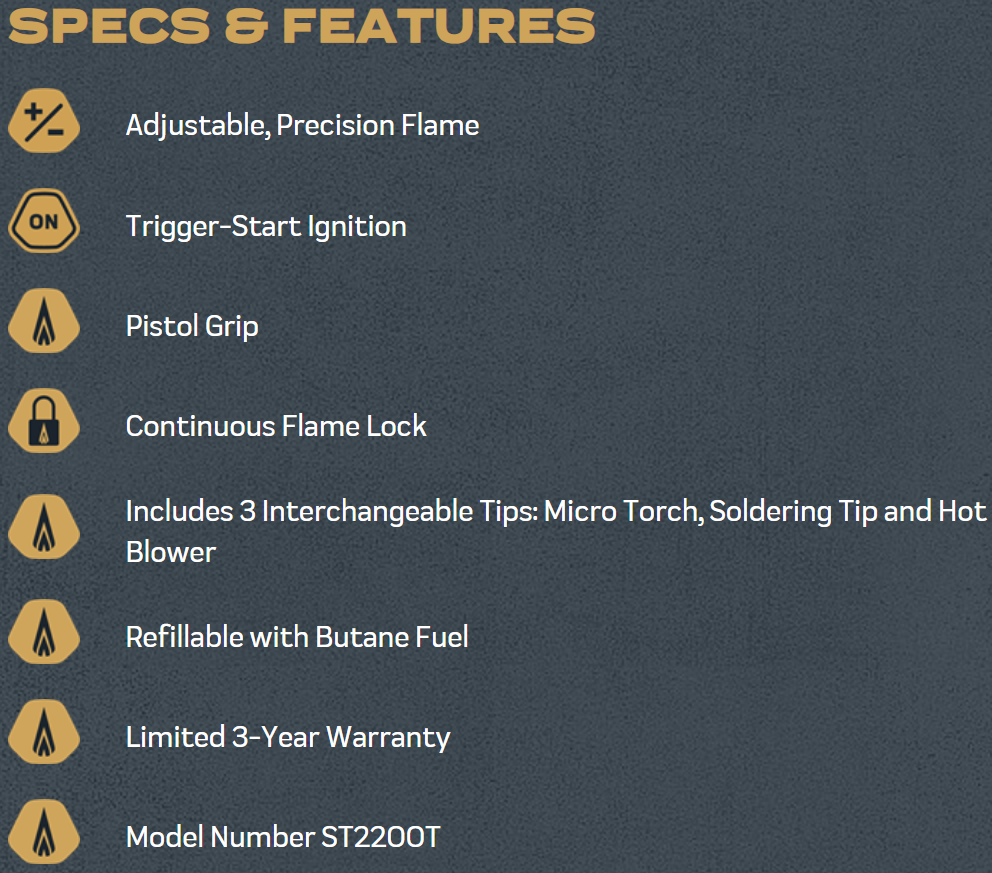Click the flame icon beside Refillable with Butane
Viewport: 992px width, 873px height.
(43, 636)
